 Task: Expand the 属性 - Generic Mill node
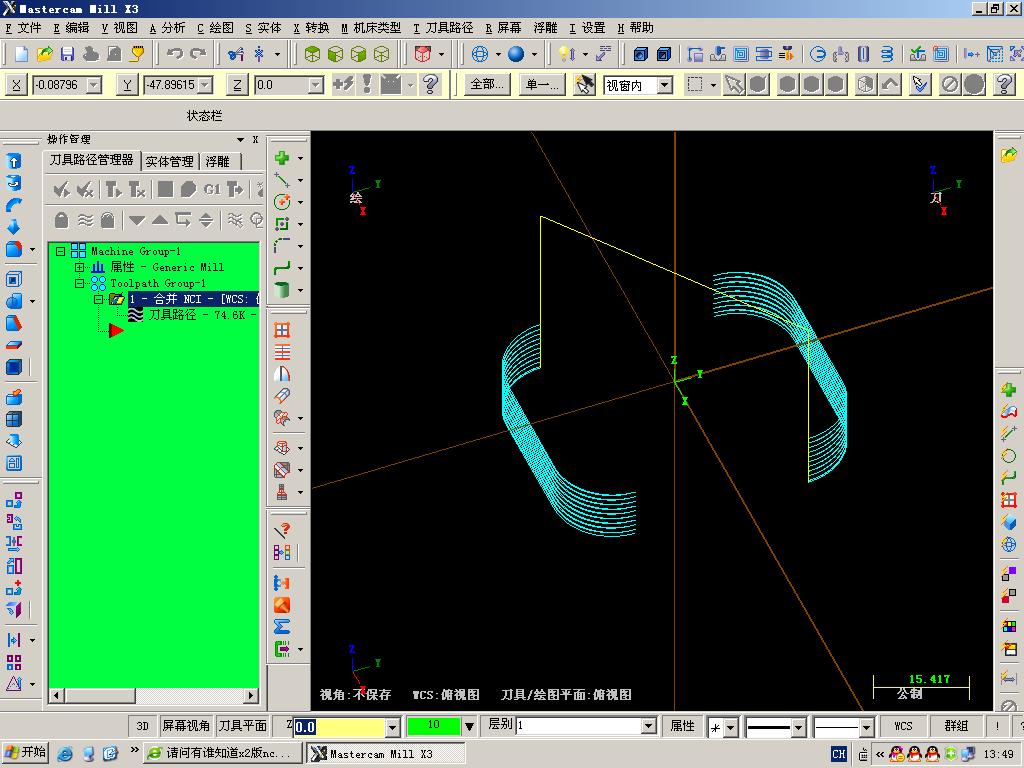coord(80,267)
